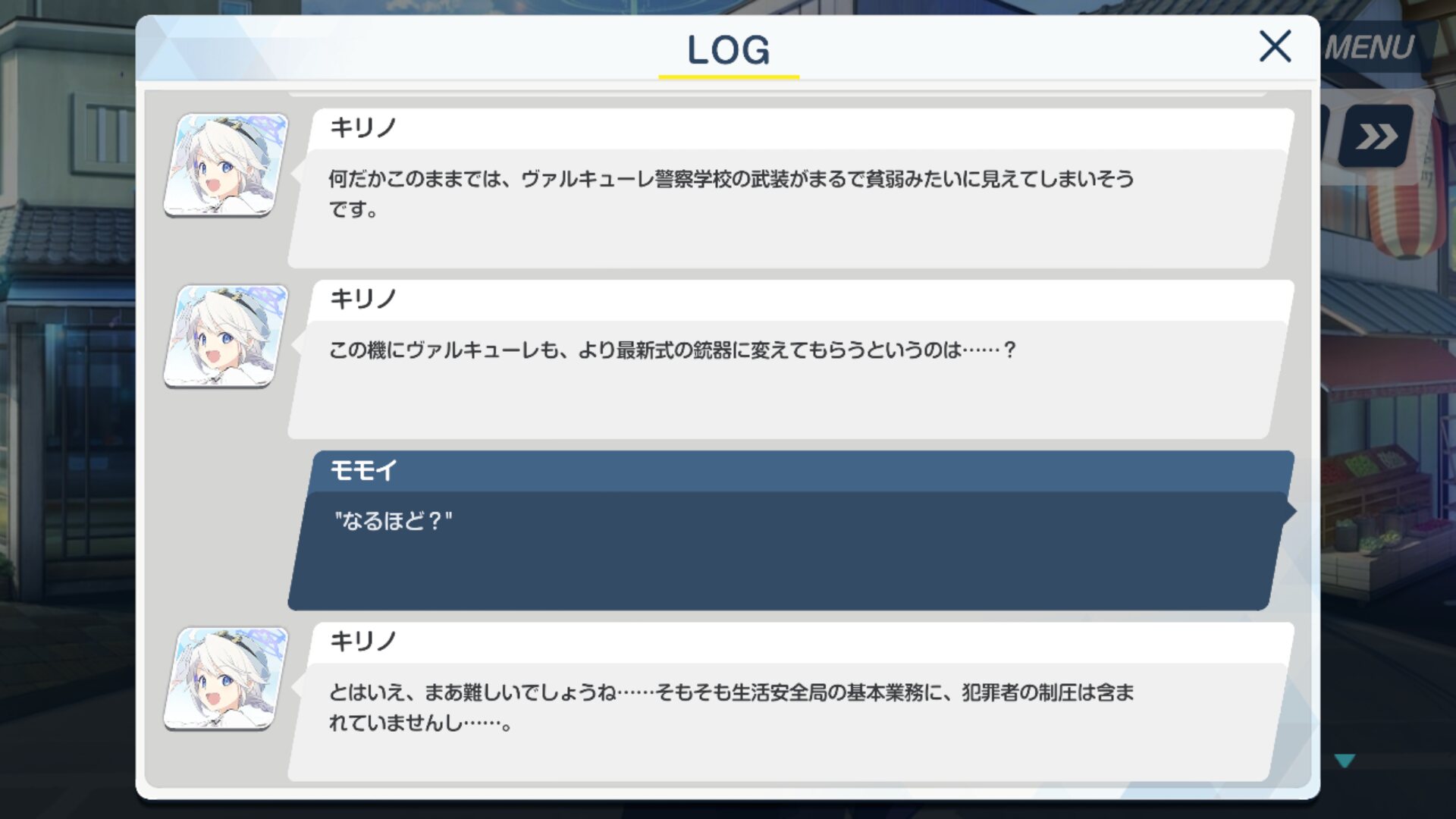Click the double-arrow skip icon
Image resolution: width=1456 pixels, height=819 pixels.
click(x=1376, y=136)
